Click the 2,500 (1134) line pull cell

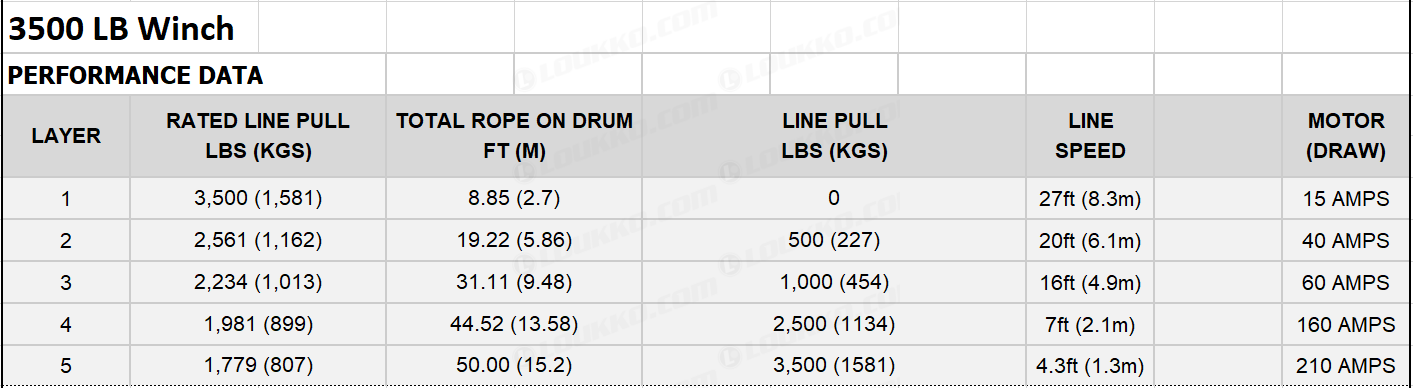coord(834,325)
